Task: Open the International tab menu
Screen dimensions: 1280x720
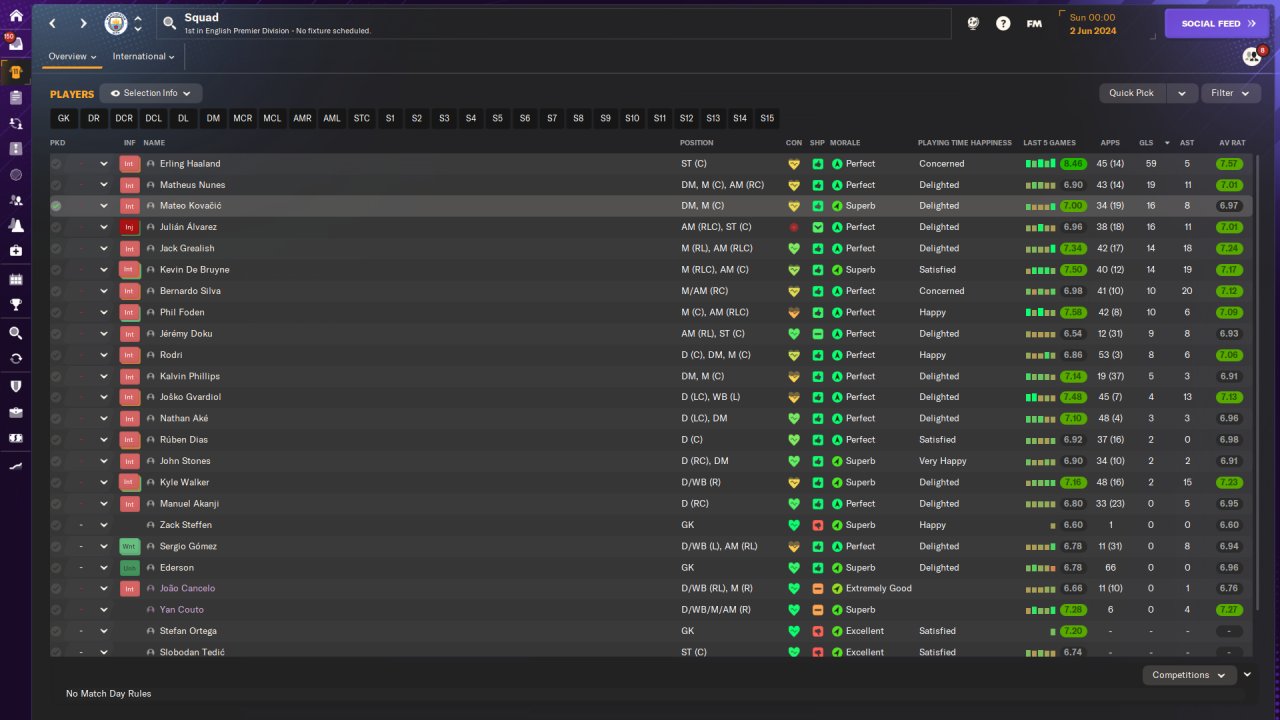Action: click(x=143, y=57)
